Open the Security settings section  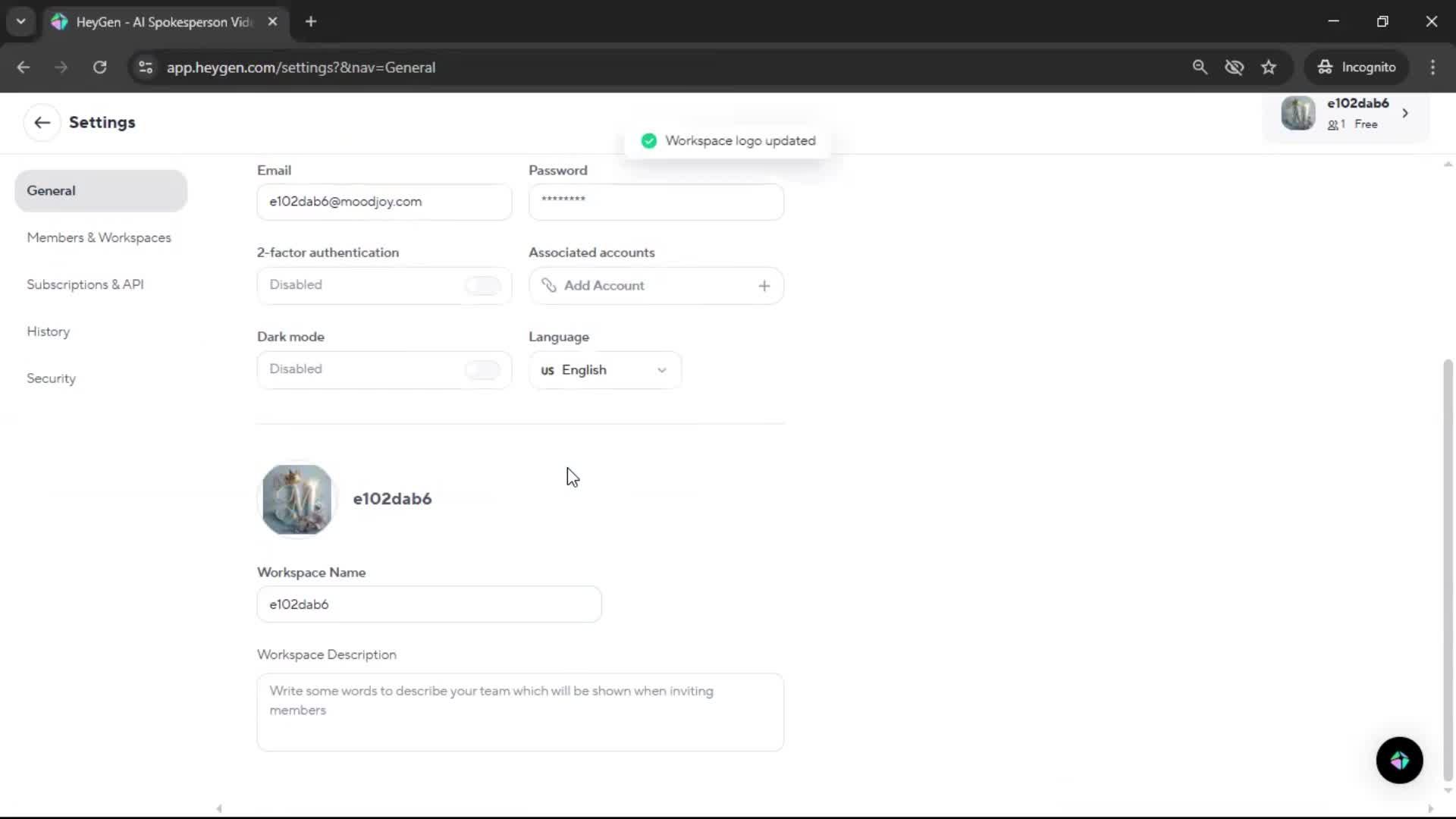(51, 378)
